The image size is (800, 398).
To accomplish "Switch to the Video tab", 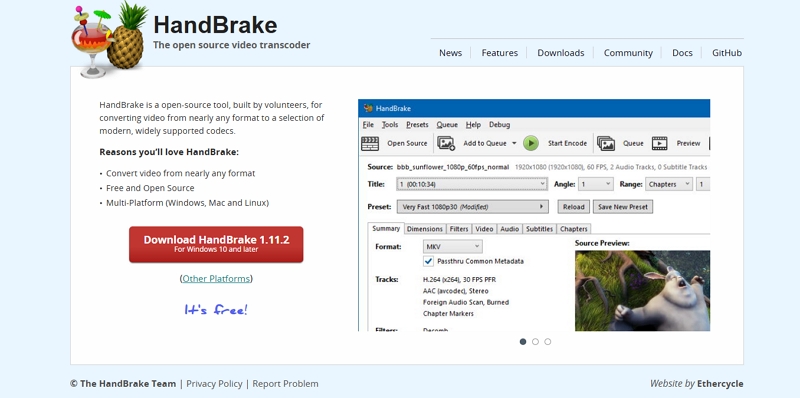I will [484, 229].
